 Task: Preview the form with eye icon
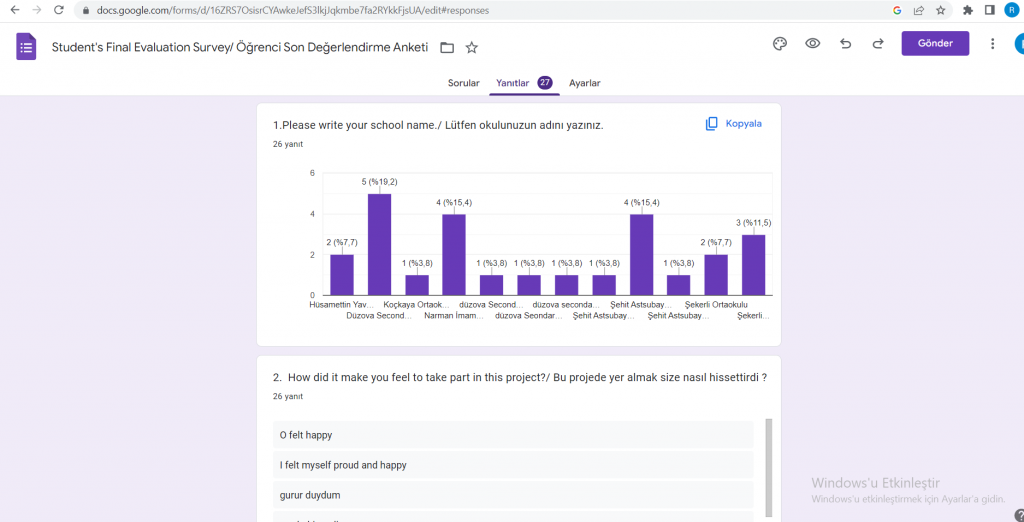(x=813, y=44)
